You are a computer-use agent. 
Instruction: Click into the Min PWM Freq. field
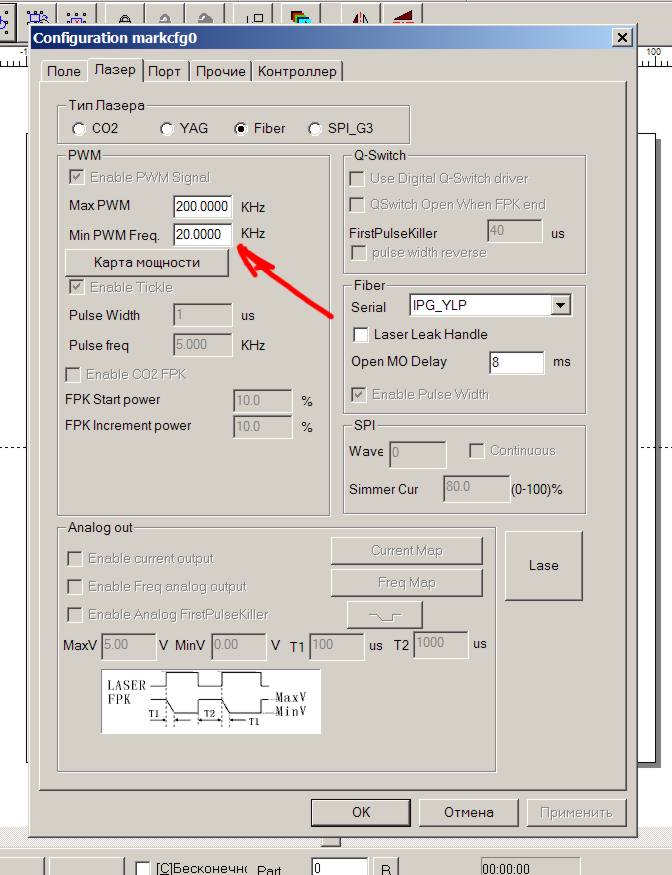pos(202,234)
